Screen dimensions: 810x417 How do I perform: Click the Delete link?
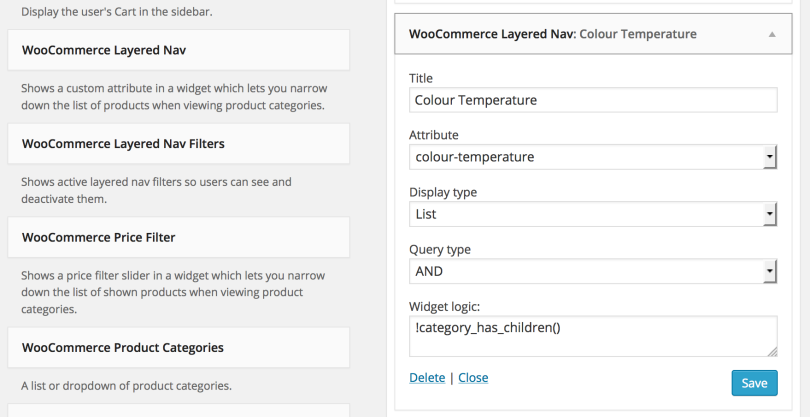click(427, 378)
